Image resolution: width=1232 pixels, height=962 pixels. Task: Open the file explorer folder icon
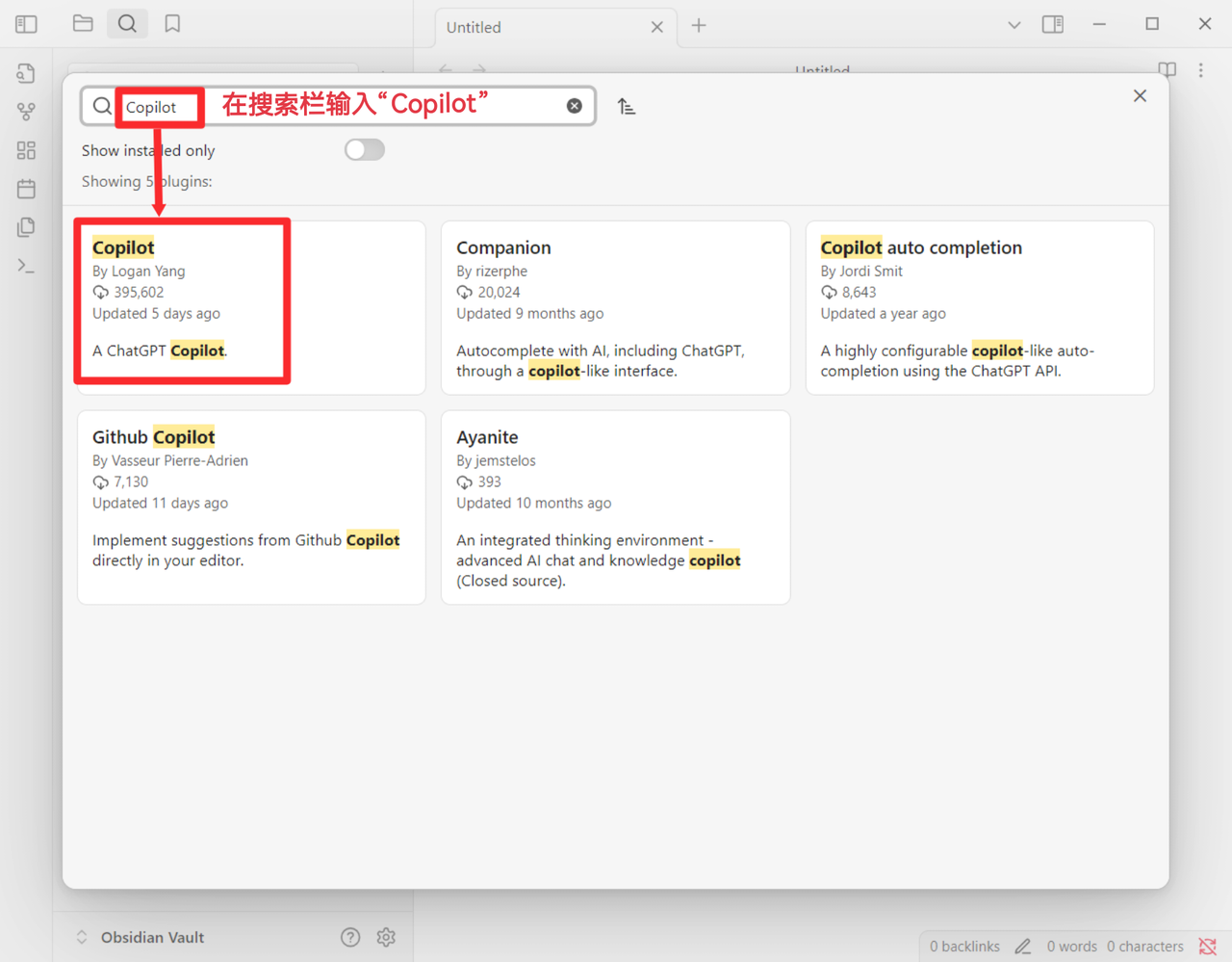pos(83,23)
